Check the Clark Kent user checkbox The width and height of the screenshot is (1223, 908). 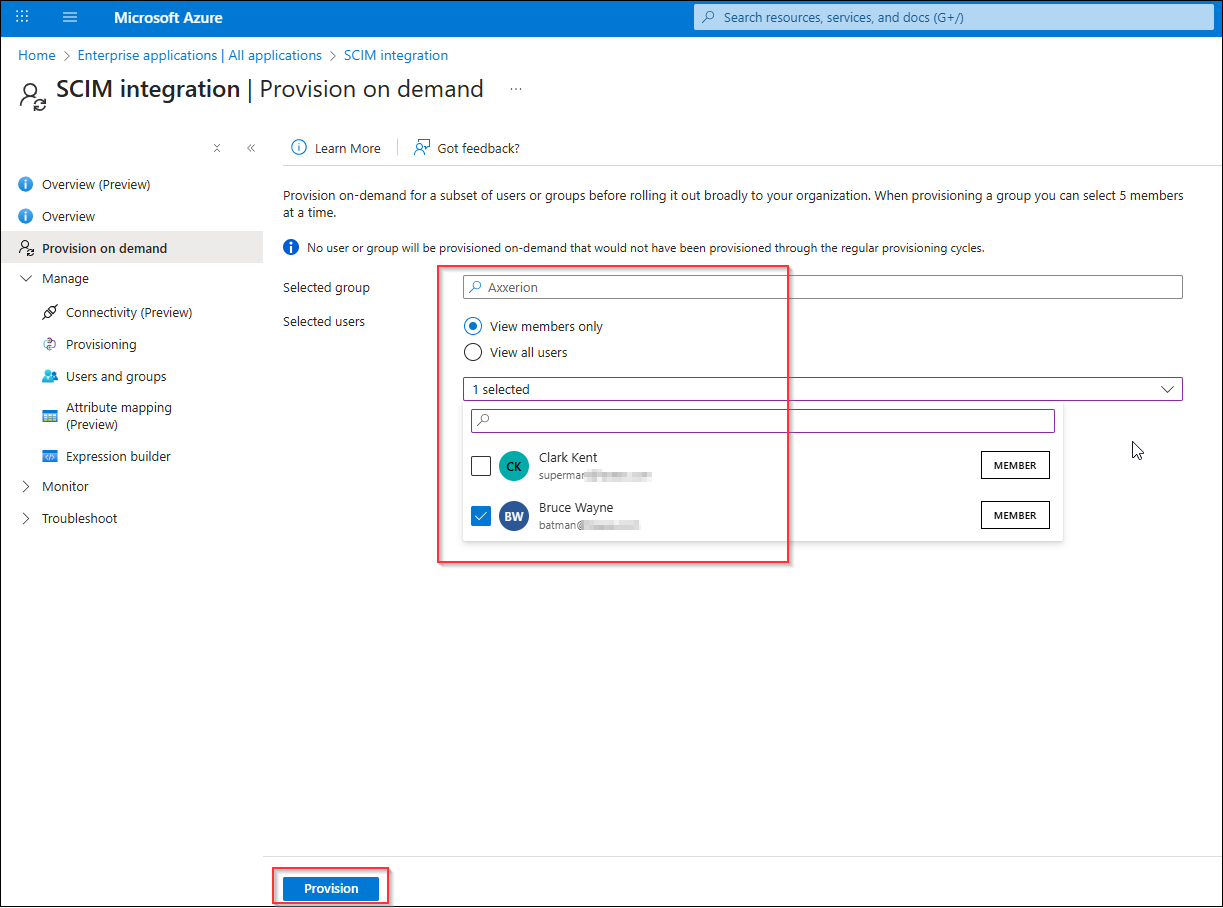(x=481, y=466)
